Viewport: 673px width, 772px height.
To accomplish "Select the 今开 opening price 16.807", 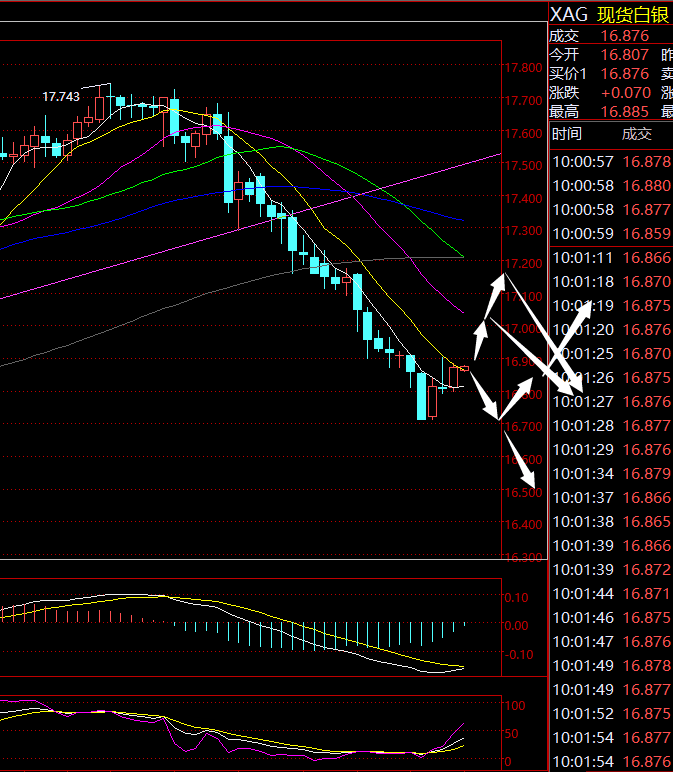I will 625,55.
